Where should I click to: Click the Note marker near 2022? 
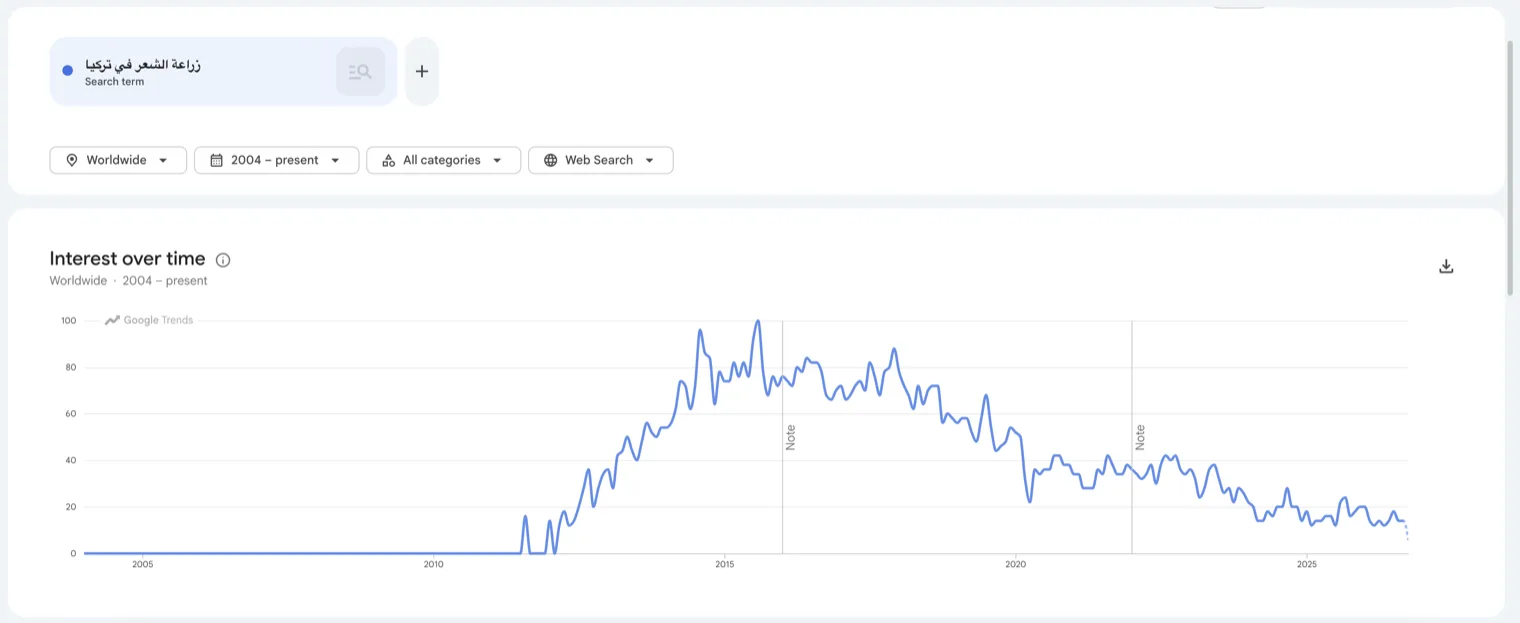[1140, 437]
